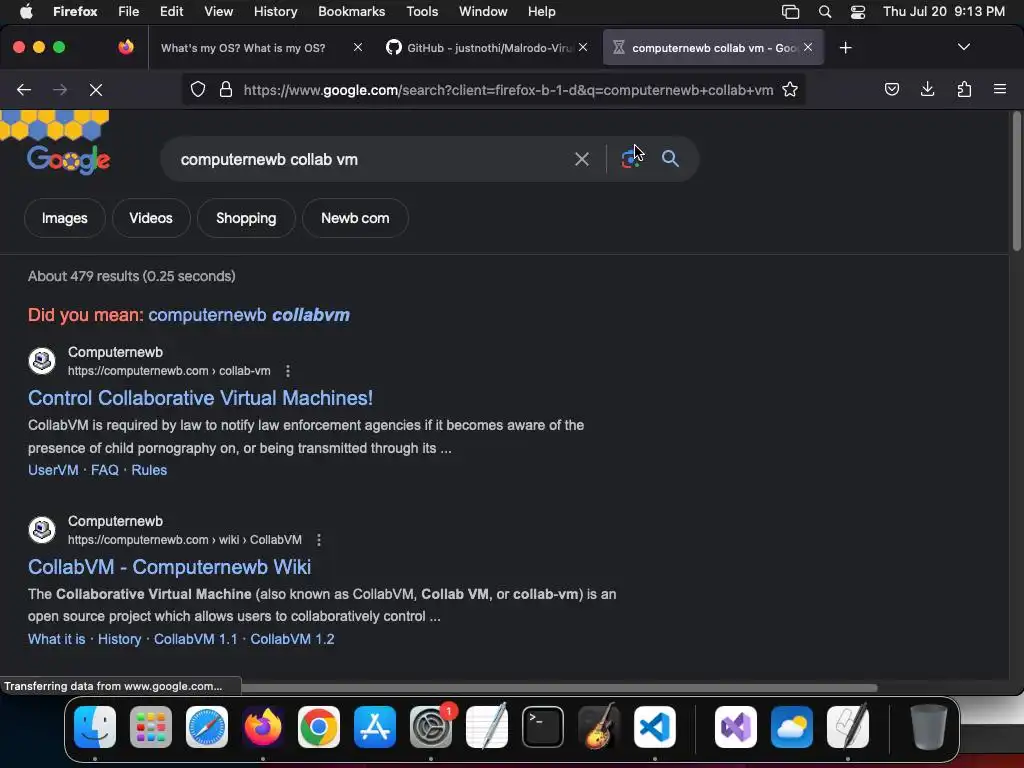Image resolution: width=1024 pixels, height=768 pixels.
Task: Open the extensions puzzle icon
Action: 964,89
